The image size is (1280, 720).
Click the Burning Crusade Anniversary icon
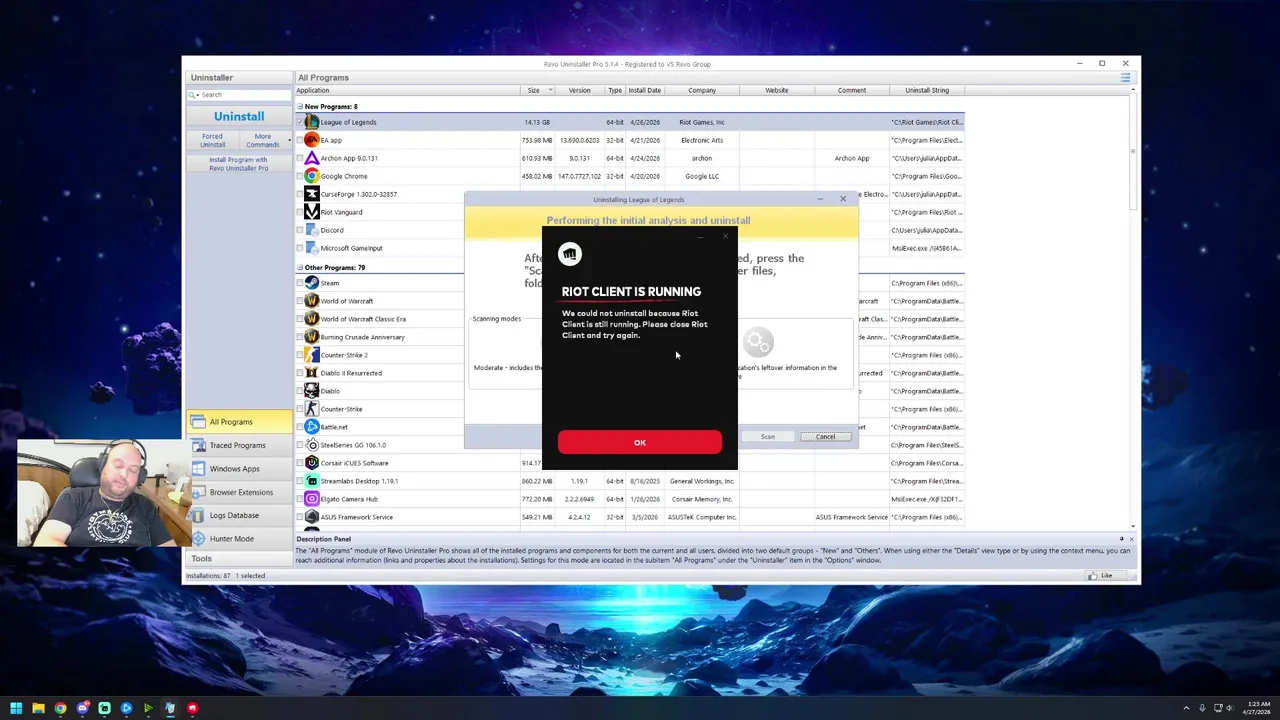(x=312, y=337)
